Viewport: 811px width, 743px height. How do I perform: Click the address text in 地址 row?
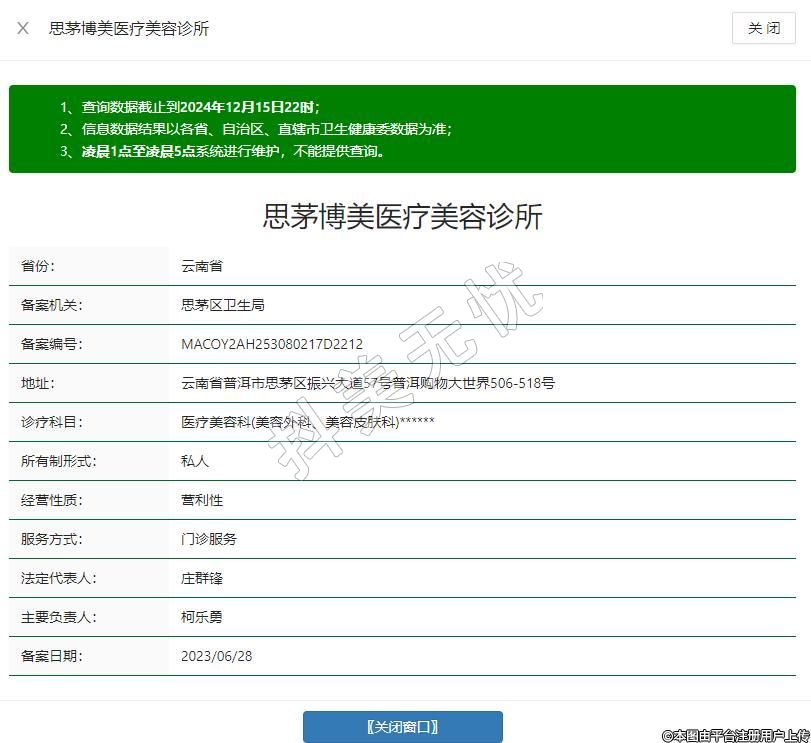(x=367, y=383)
